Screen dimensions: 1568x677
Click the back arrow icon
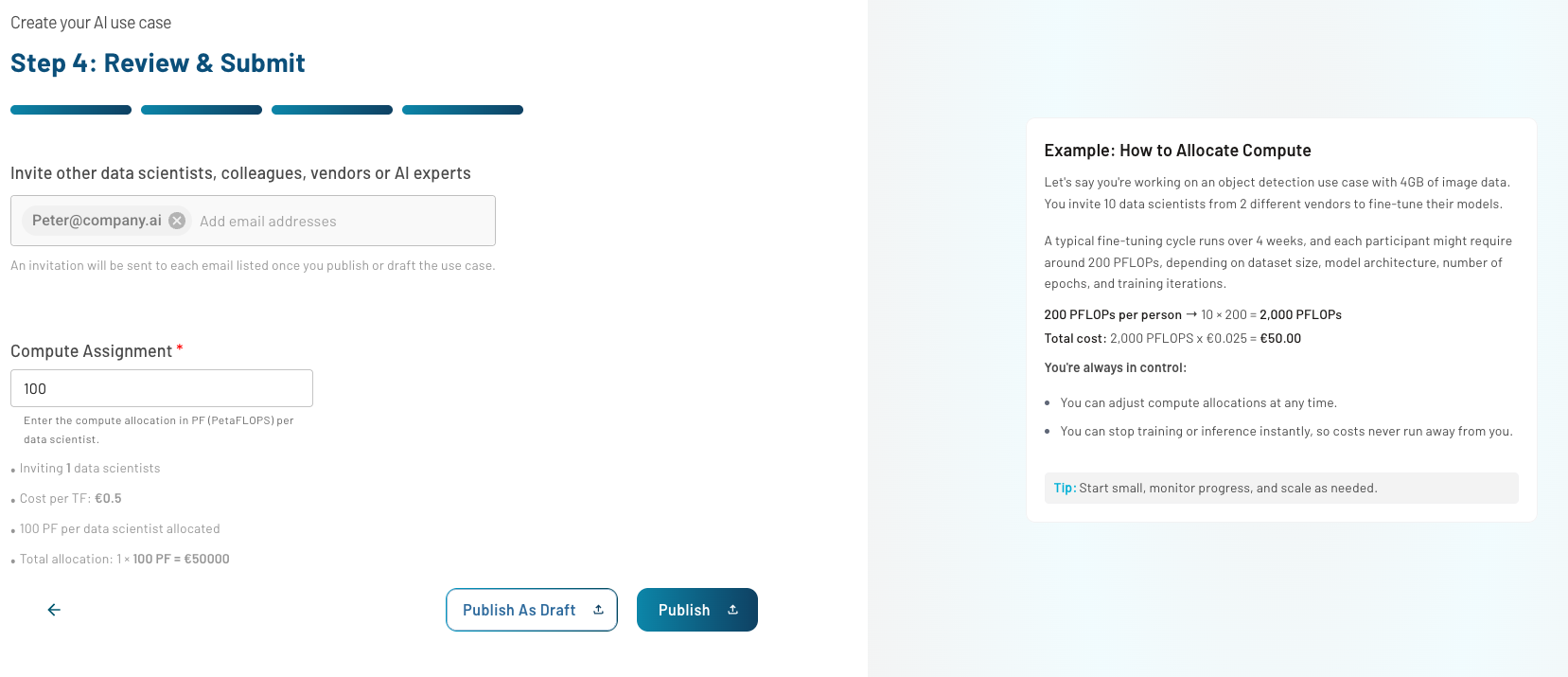point(54,610)
